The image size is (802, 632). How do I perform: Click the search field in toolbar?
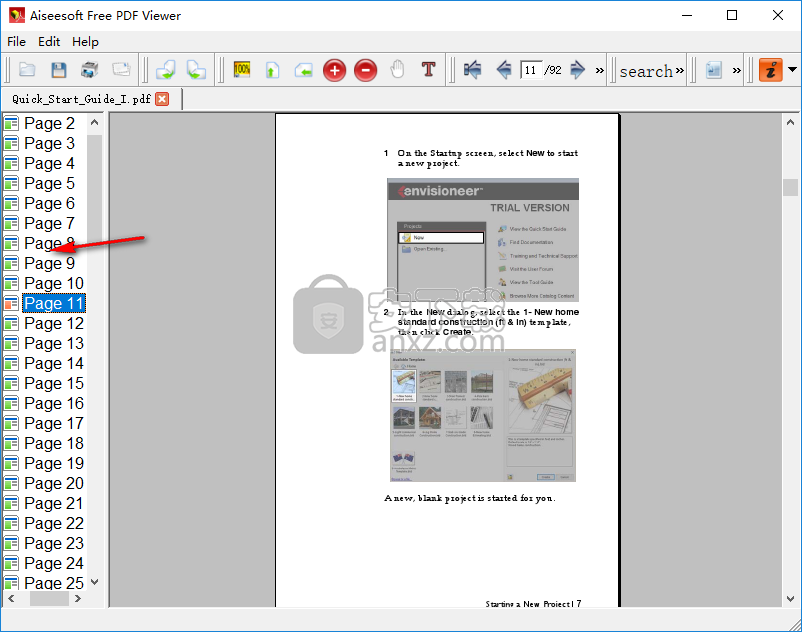pyautogui.click(x=646, y=71)
